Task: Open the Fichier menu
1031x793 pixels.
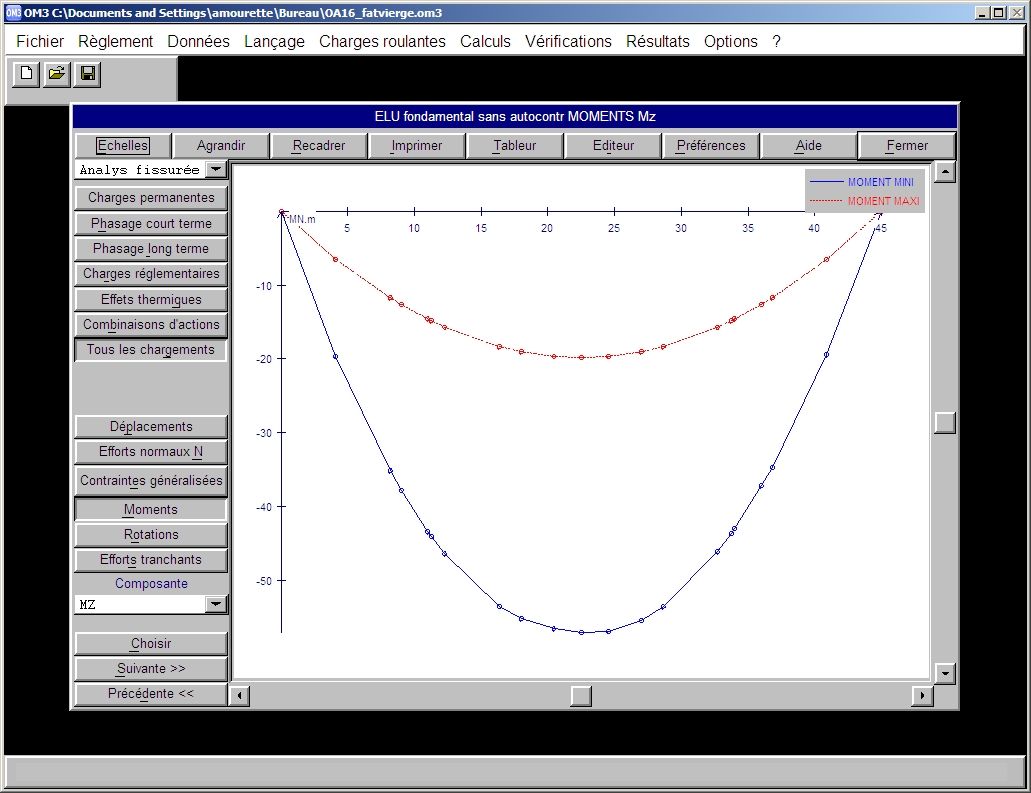Action: click(x=40, y=41)
